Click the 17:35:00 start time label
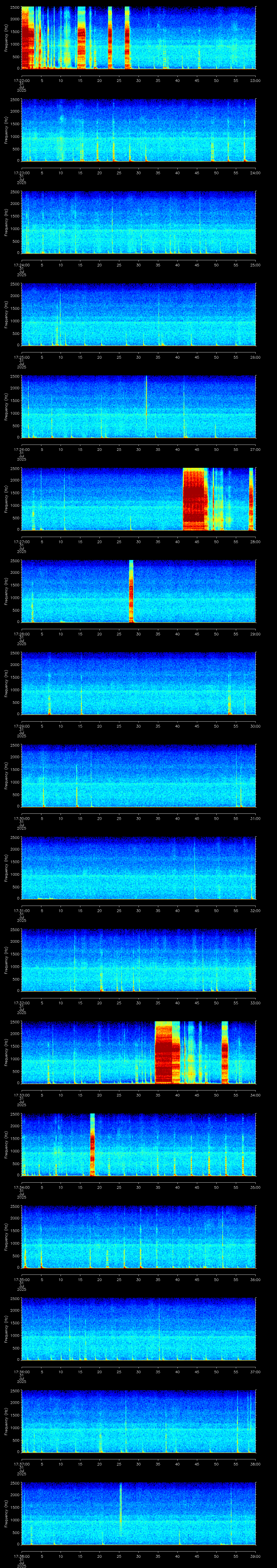 (21, 1279)
